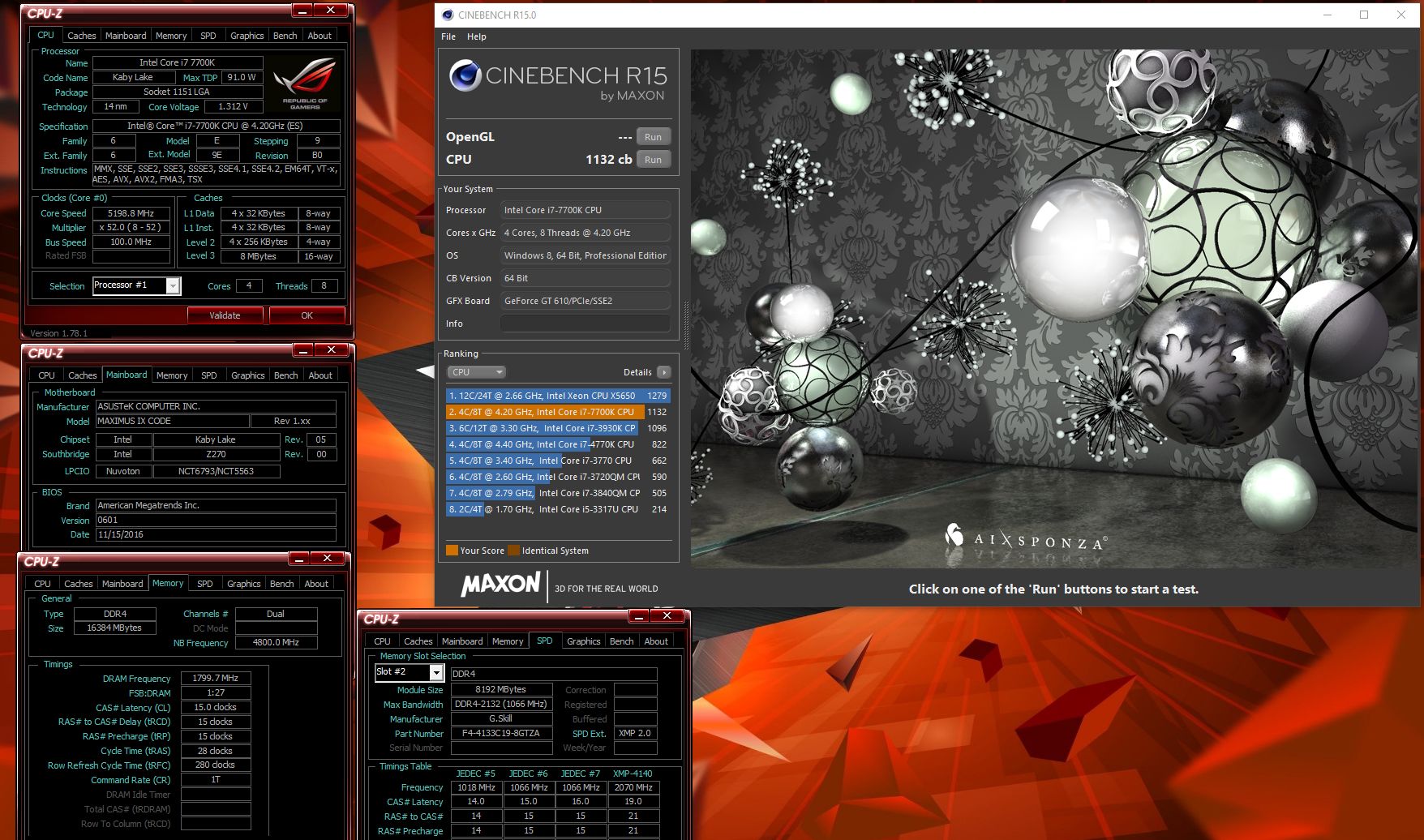Select ranking row Intel Xeon CPU X5650
This screenshot has width=1424, height=840.
557,396
